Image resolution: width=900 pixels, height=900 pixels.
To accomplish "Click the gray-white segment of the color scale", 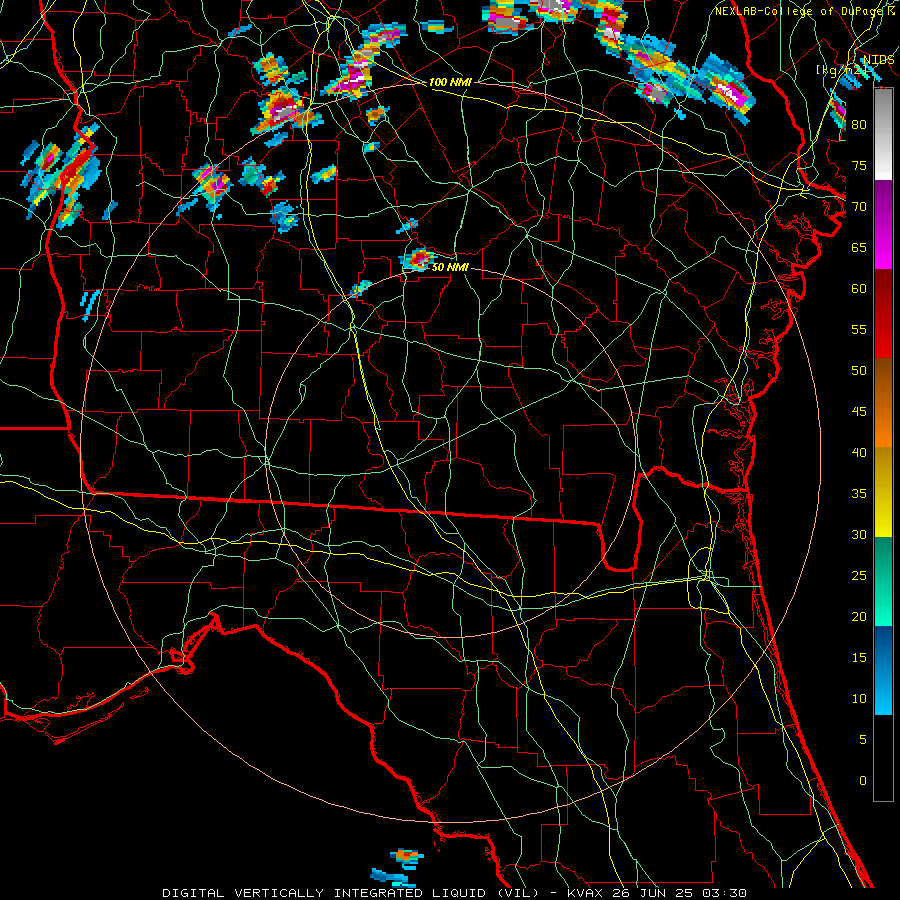I will click(883, 134).
